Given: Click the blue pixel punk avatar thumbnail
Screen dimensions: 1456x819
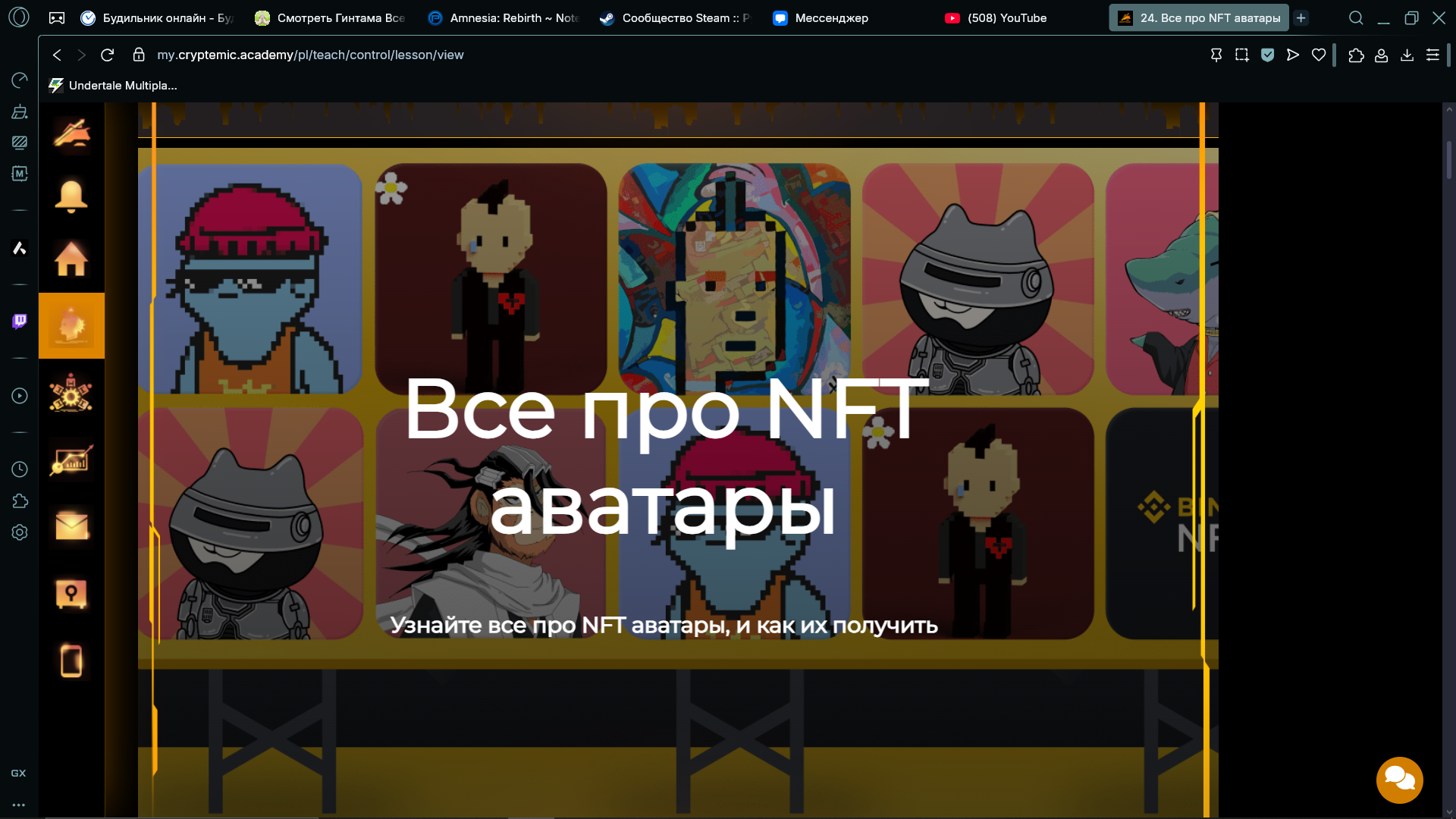Looking at the screenshot, I should tap(250, 279).
